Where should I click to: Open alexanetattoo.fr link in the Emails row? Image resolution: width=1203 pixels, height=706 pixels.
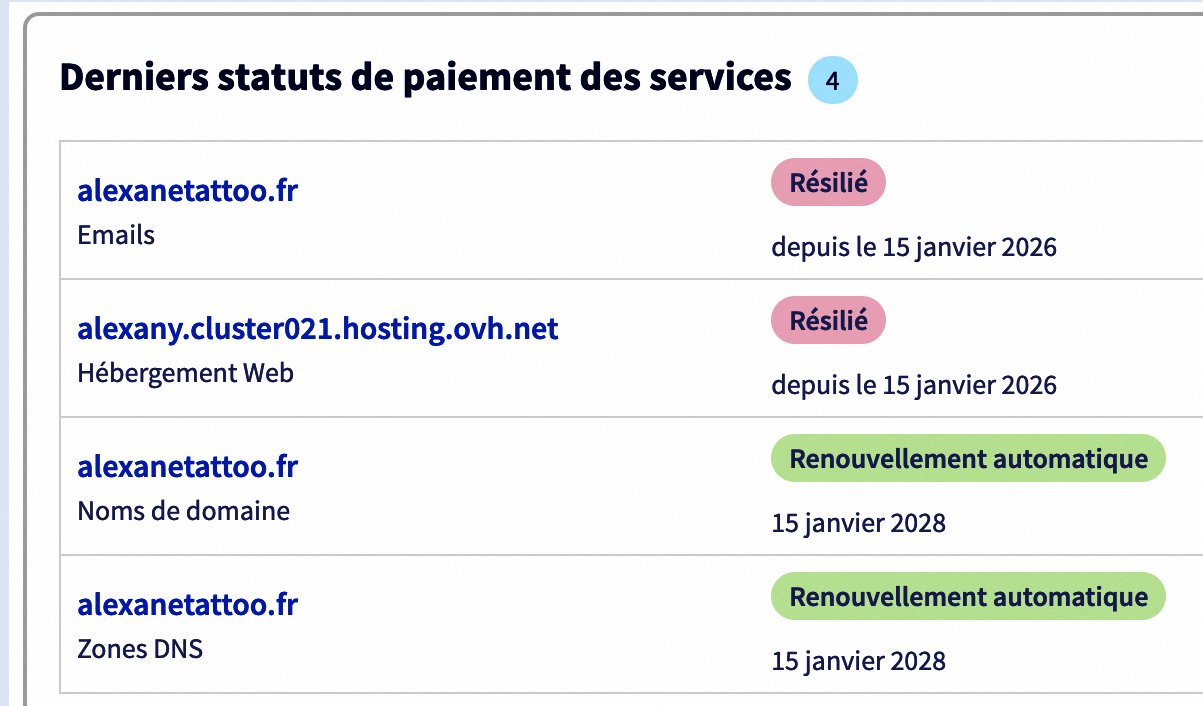tap(187, 190)
